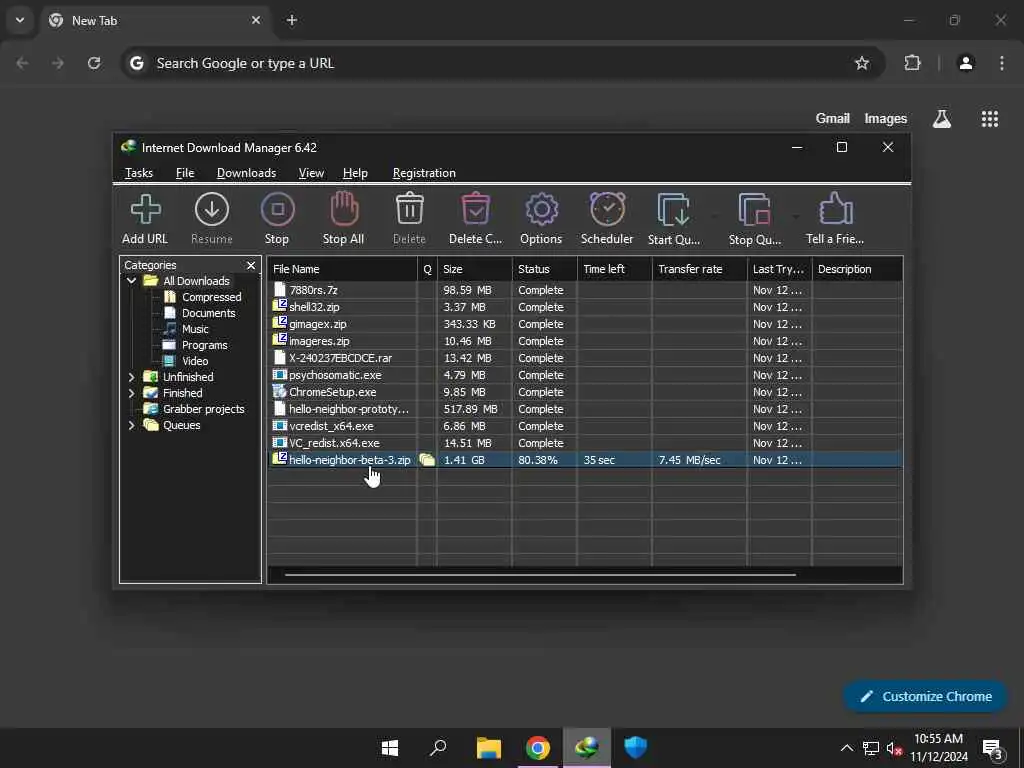
Task: Select the Documents category
Action: tap(208, 313)
